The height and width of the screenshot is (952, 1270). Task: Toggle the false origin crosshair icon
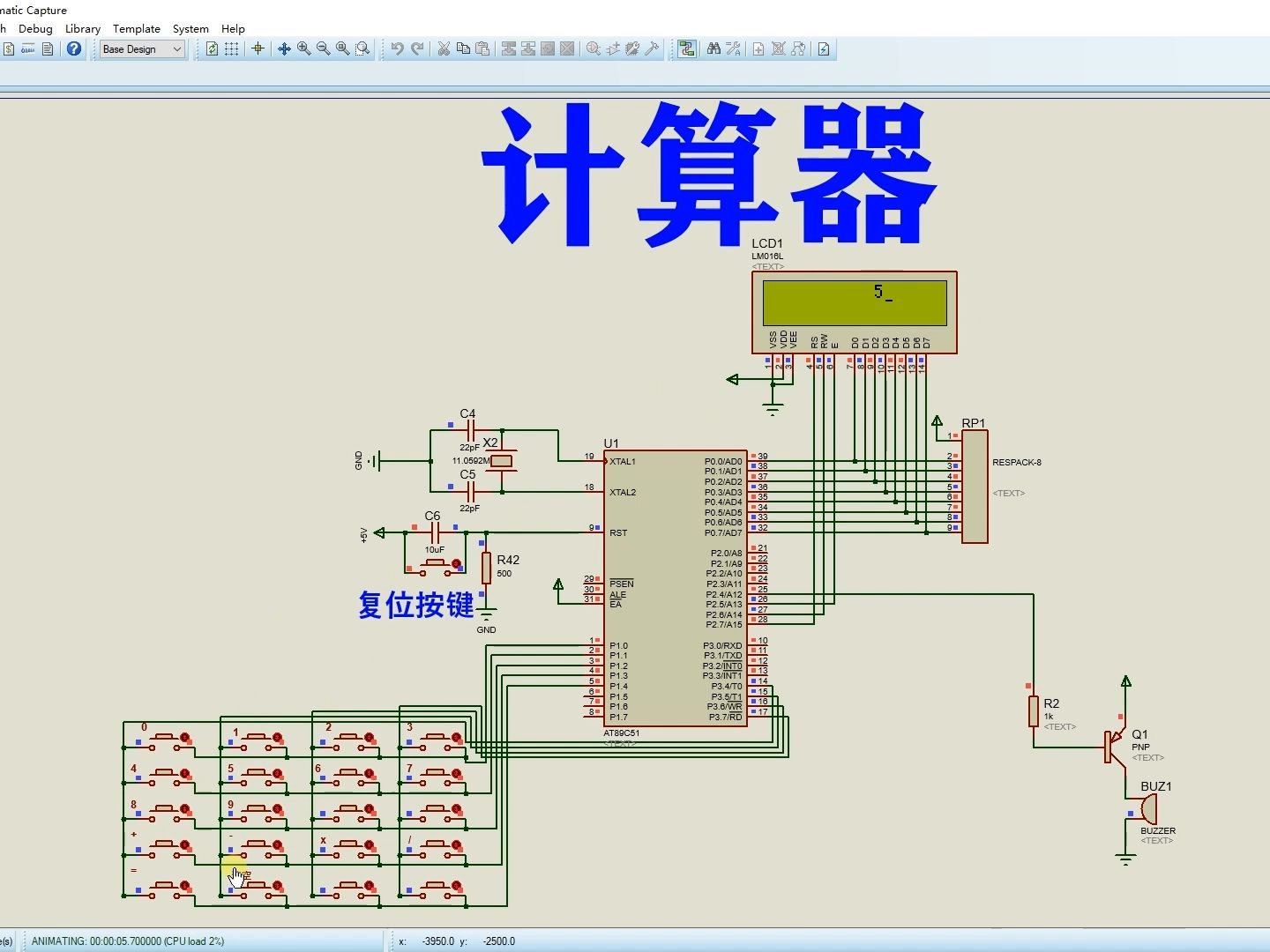258,48
